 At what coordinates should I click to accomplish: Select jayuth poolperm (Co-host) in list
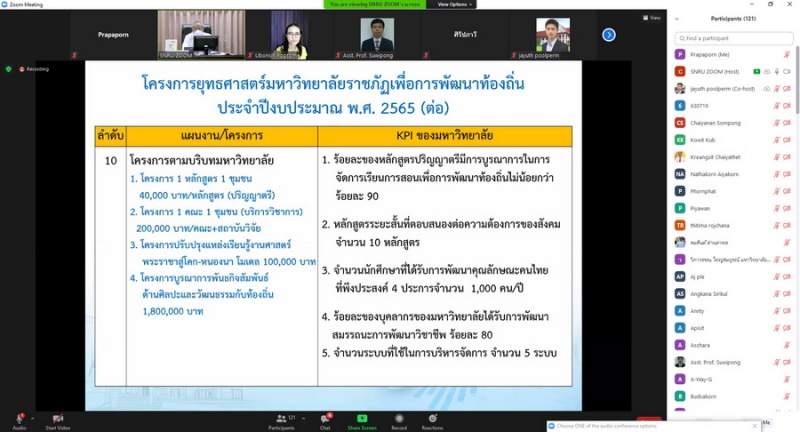720,88
